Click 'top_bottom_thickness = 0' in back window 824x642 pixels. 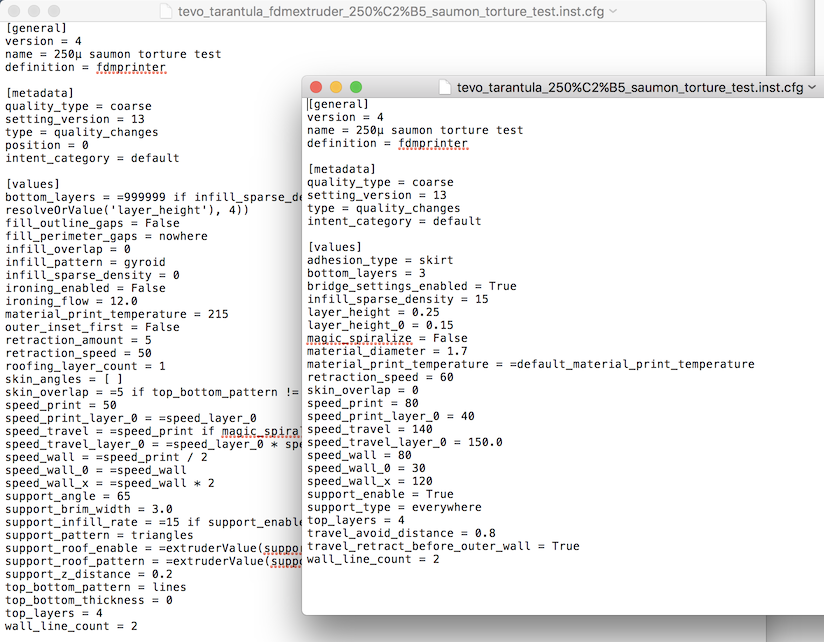click(x=89, y=600)
